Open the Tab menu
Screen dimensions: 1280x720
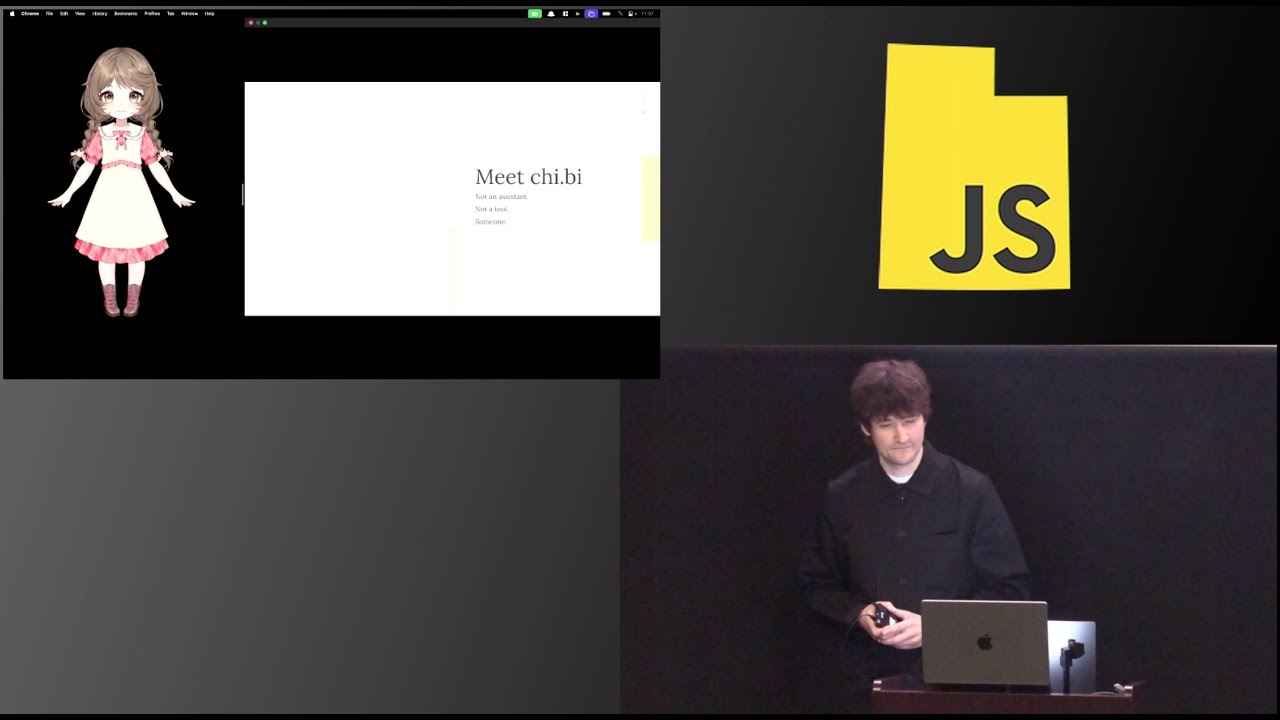coord(171,14)
